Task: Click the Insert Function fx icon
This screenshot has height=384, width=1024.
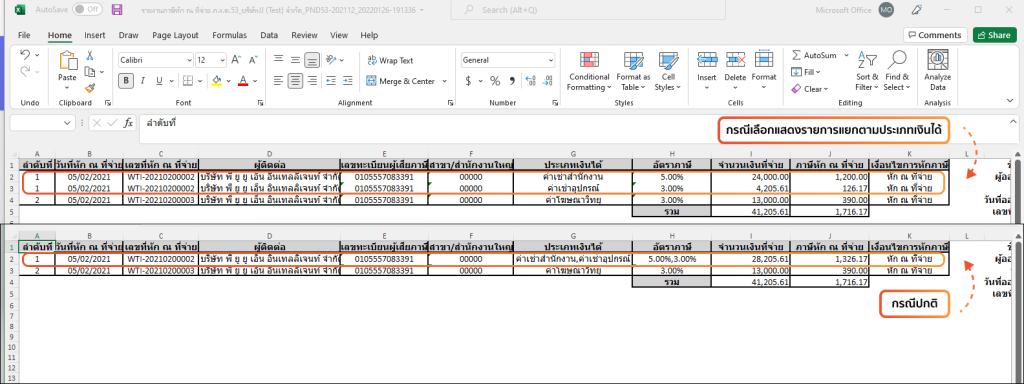Action: tap(129, 122)
